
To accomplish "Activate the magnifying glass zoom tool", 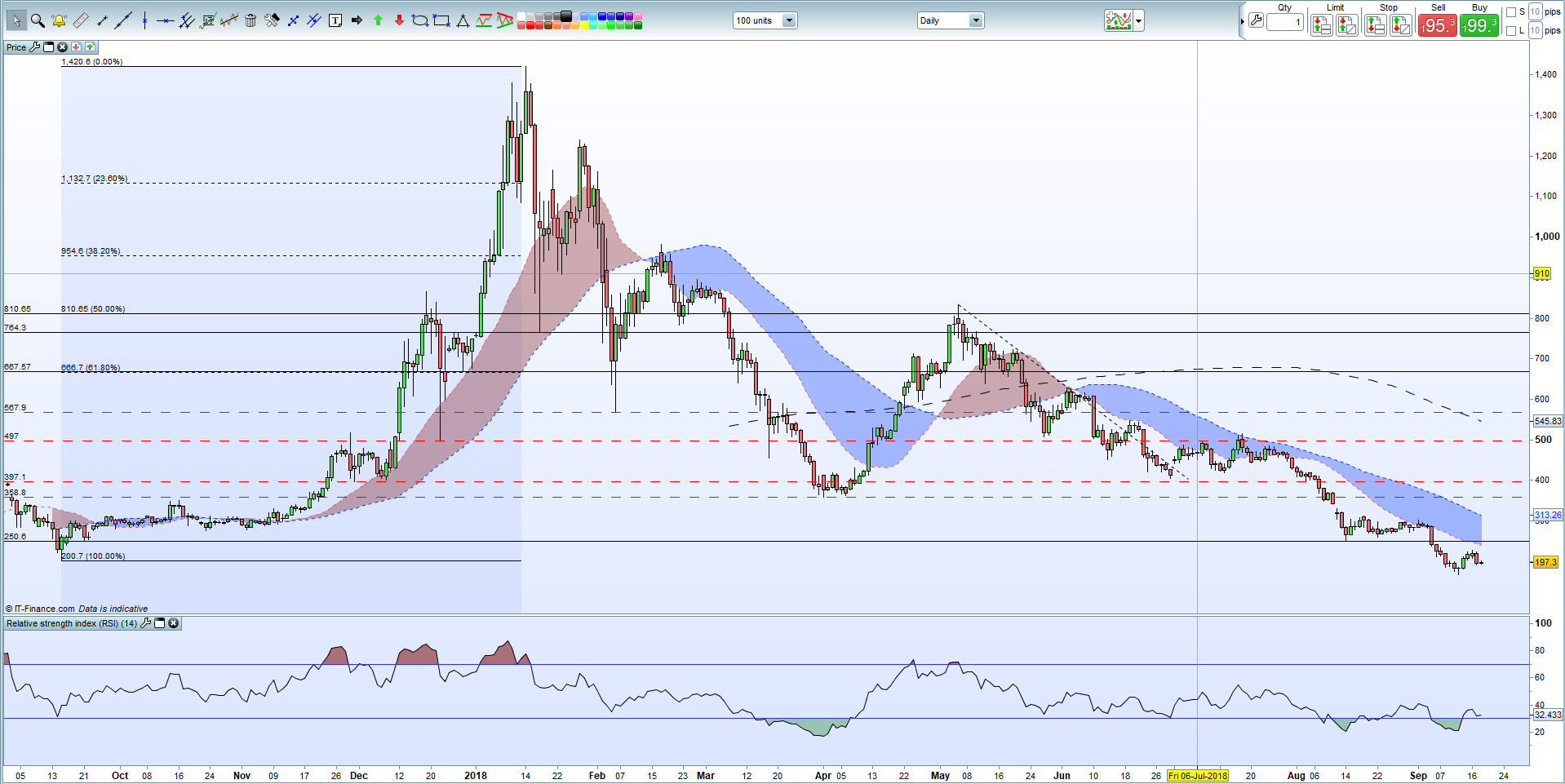I will (x=38, y=20).
